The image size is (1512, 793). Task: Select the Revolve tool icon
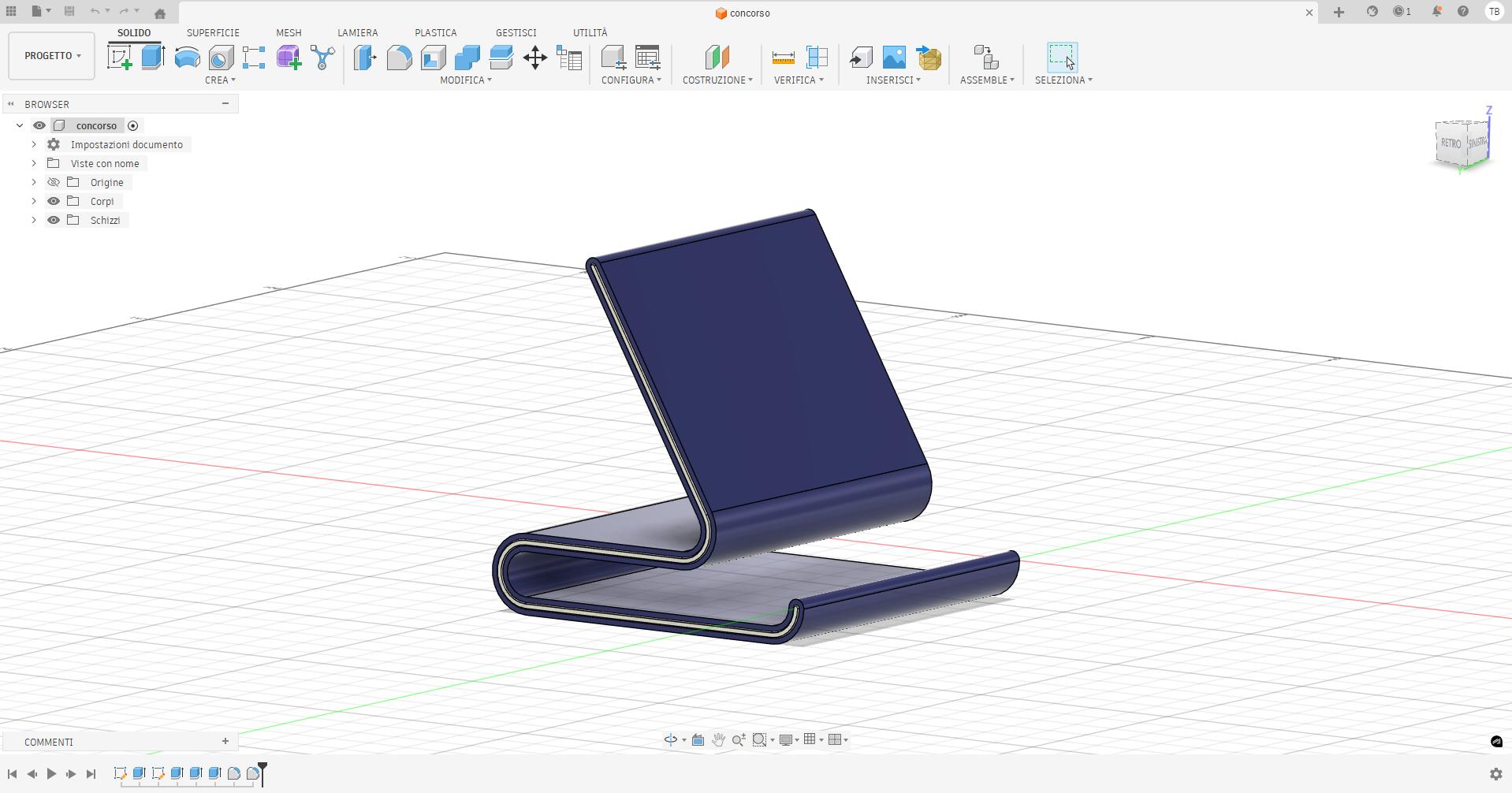click(187, 58)
